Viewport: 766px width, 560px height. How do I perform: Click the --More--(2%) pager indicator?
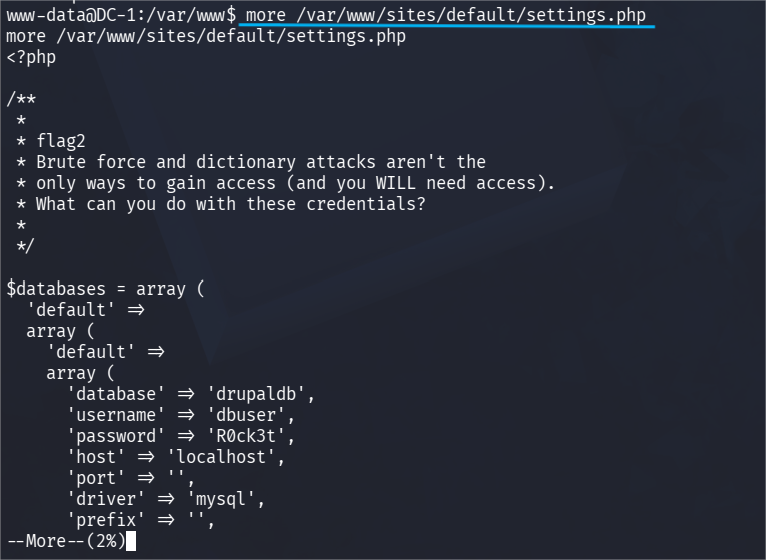(66, 541)
